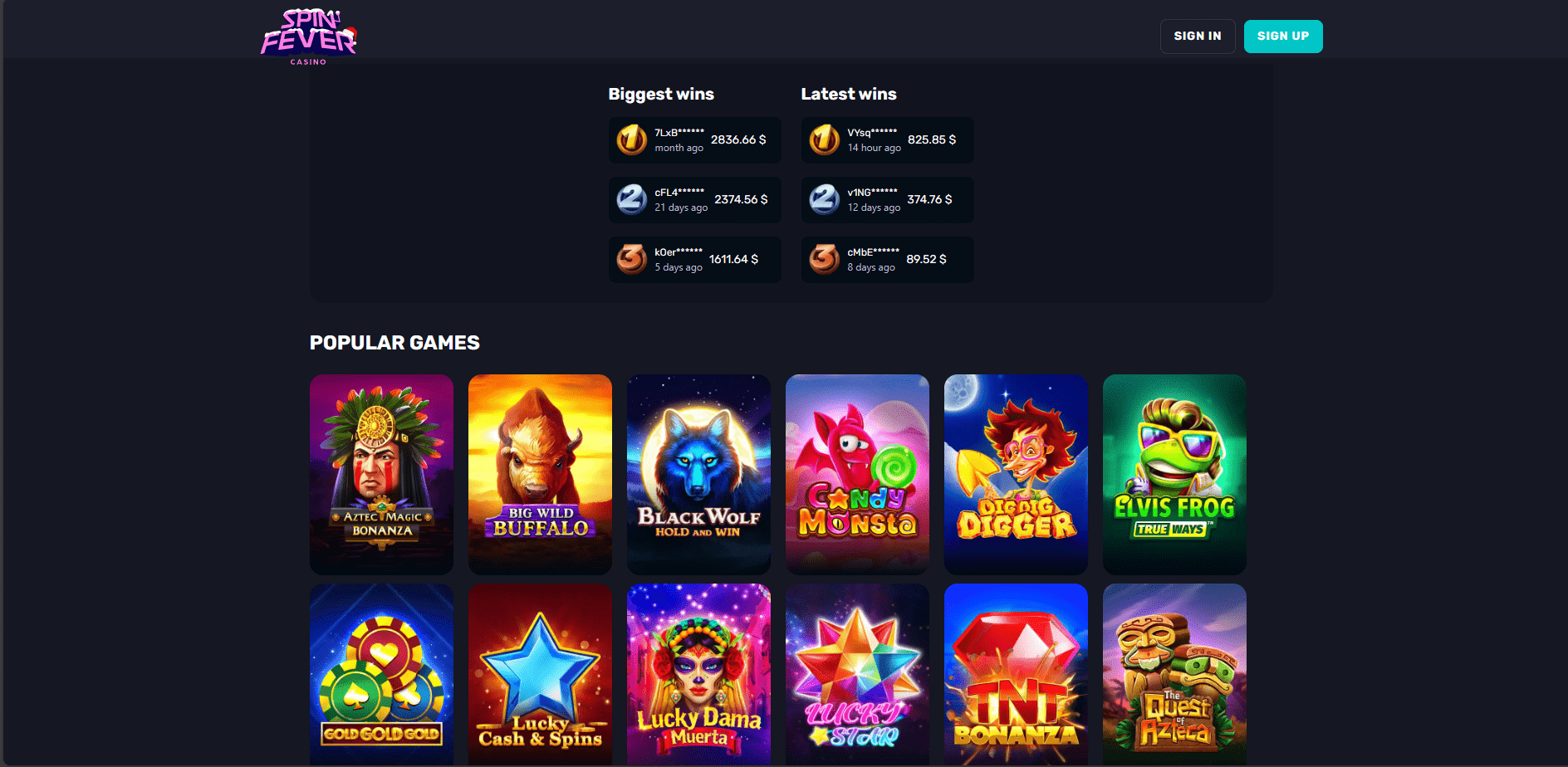Click the Spin Fever Casino logo
The height and width of the screenshot is (767, 1568).
pos(309,37)
